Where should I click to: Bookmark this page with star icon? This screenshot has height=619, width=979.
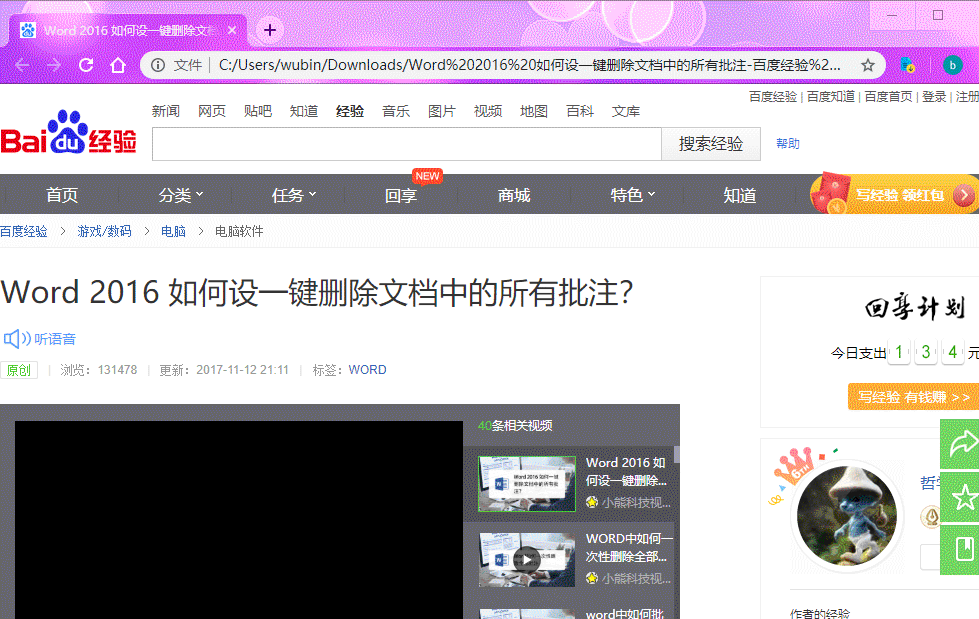[x=868, y=65]
